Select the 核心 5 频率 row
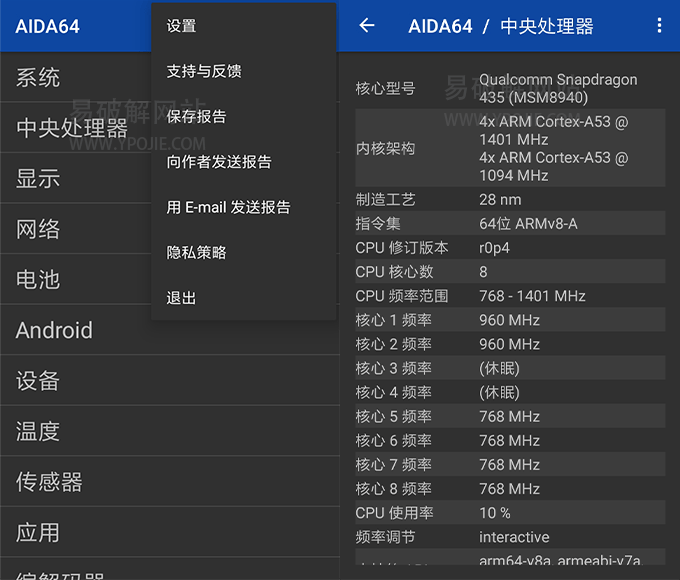This screenshot has height=580, width=680. 510,416
